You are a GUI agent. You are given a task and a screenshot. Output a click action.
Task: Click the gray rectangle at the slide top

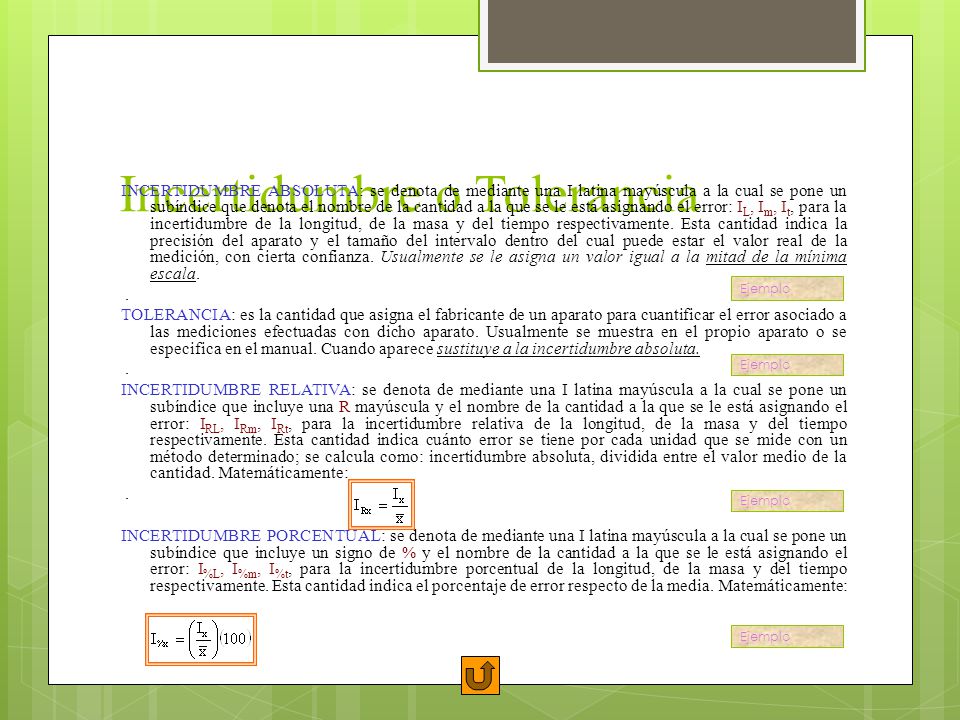click(672, 31)
